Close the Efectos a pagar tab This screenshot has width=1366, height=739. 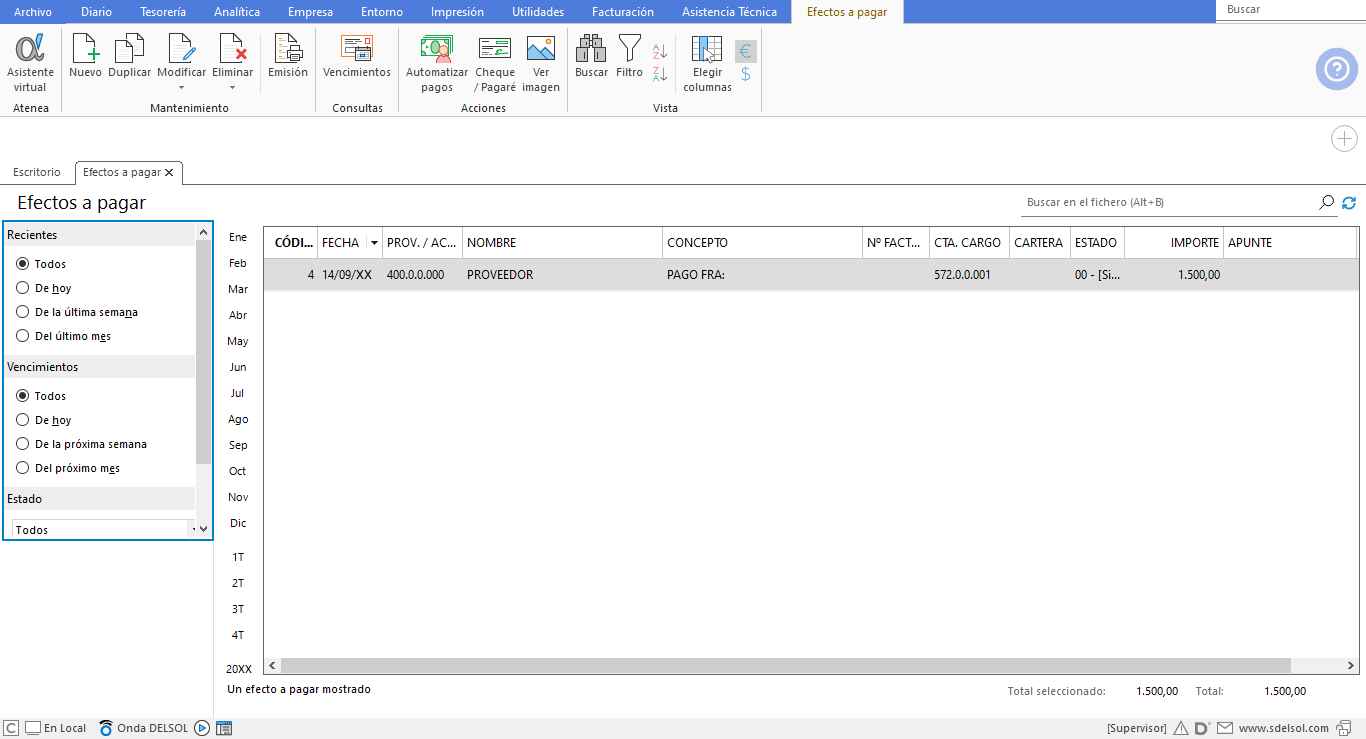169,173
